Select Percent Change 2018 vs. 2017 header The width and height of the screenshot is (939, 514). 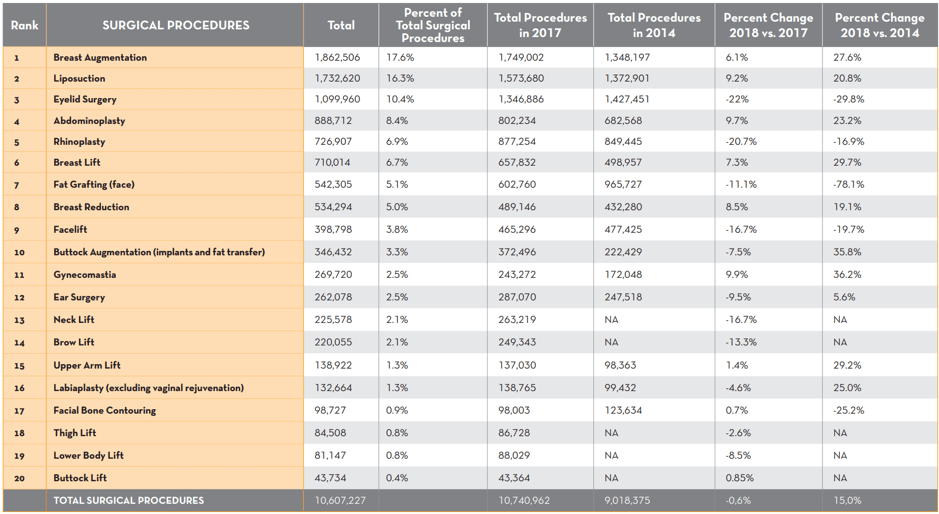pyautogui.click(x=768, y=25)
